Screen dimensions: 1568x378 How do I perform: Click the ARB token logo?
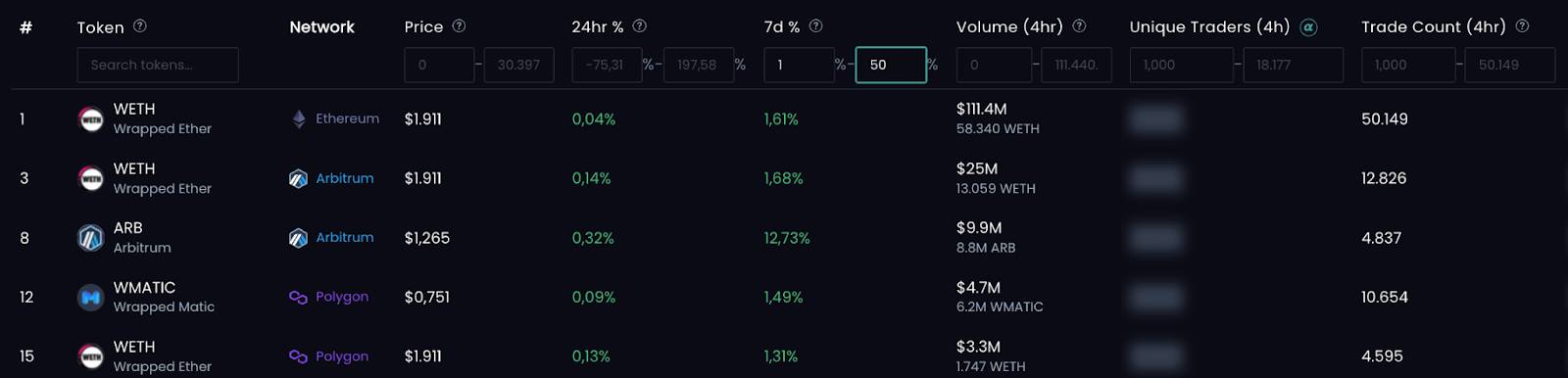(91, 238)
